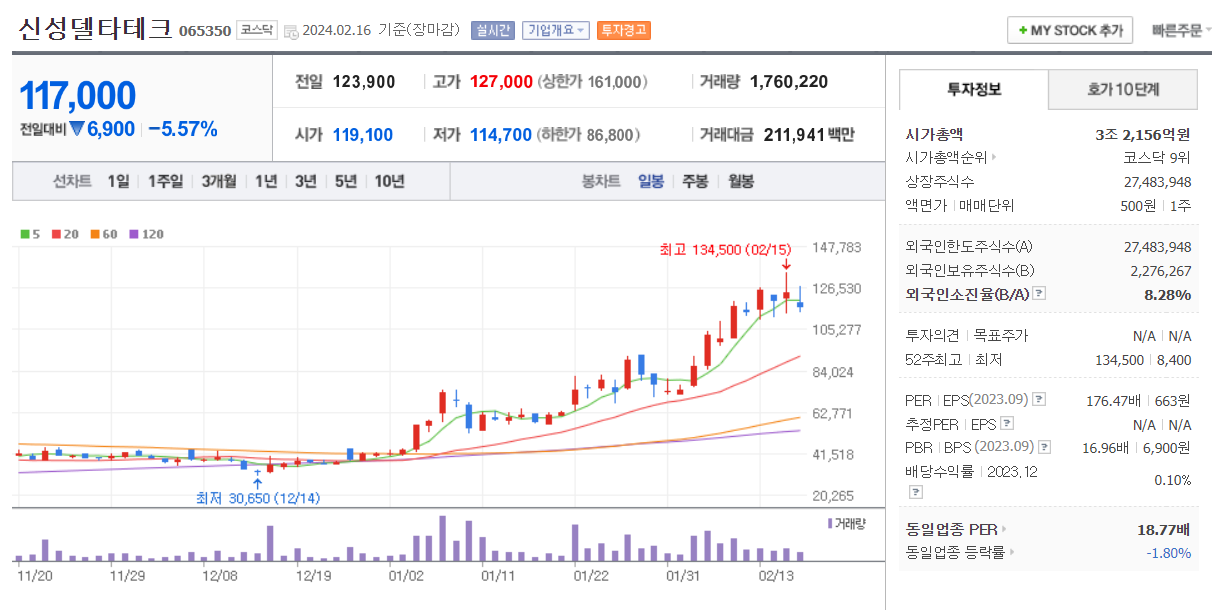Click the purple 거래량 volume legend marker
Viewport: 1219px width, 610px height.
[x=829, y=523]
